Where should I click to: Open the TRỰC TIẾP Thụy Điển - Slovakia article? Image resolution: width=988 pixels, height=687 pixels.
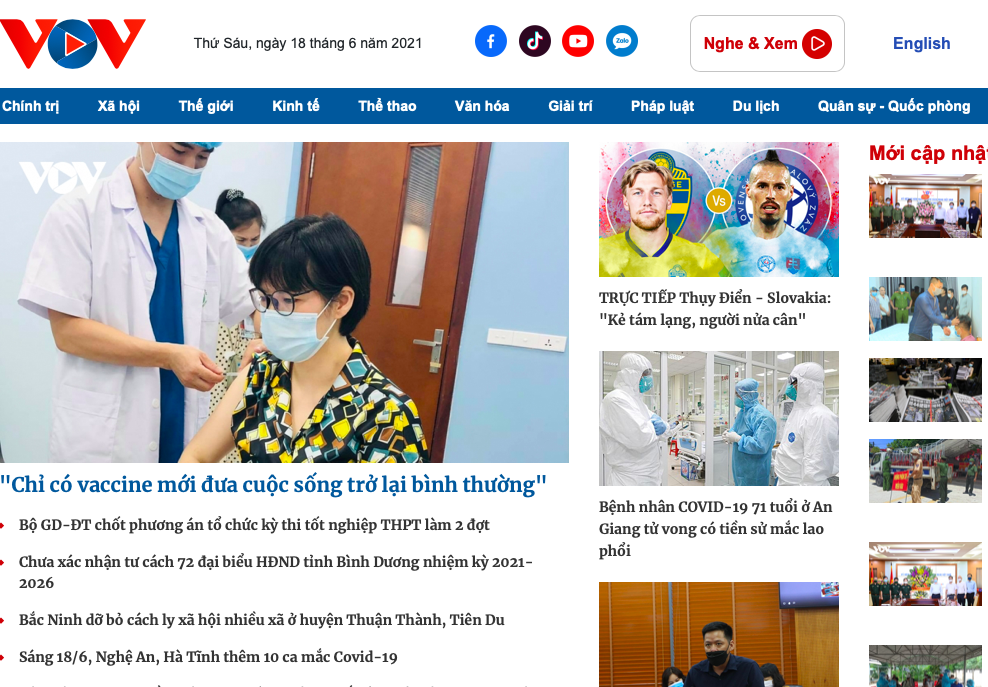(x=715, y=309)
